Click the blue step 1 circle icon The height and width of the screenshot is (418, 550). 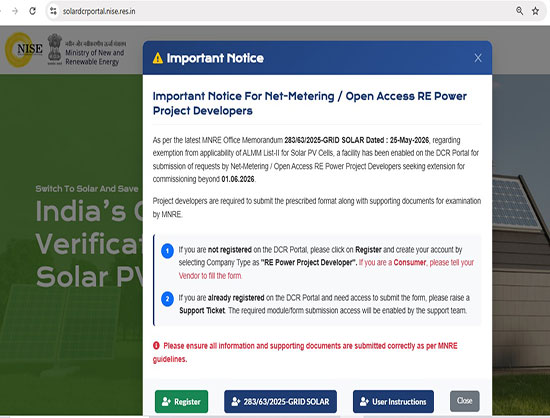167,251
